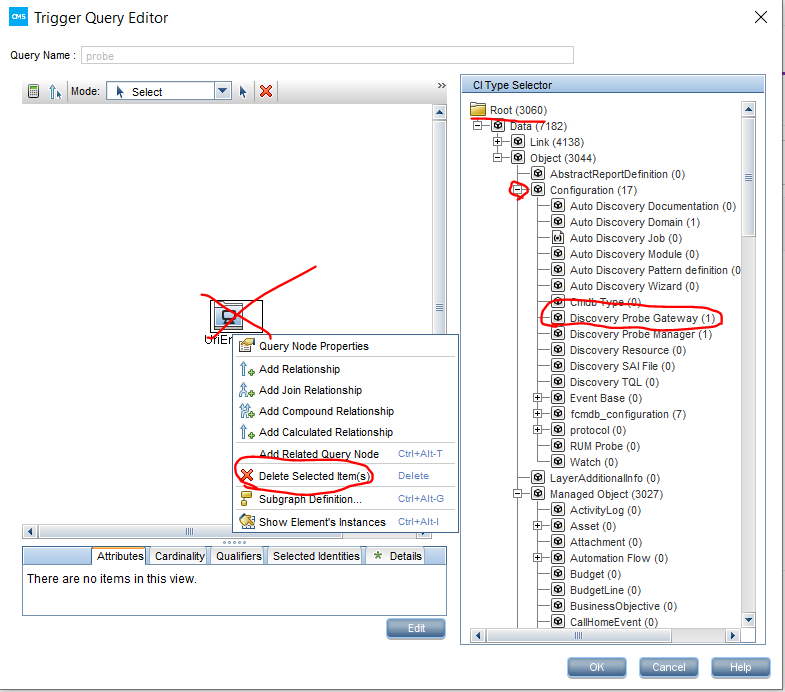The image size is (785, 692).
Task: Select the UriEndpoint query node icon
Action: 229,315
